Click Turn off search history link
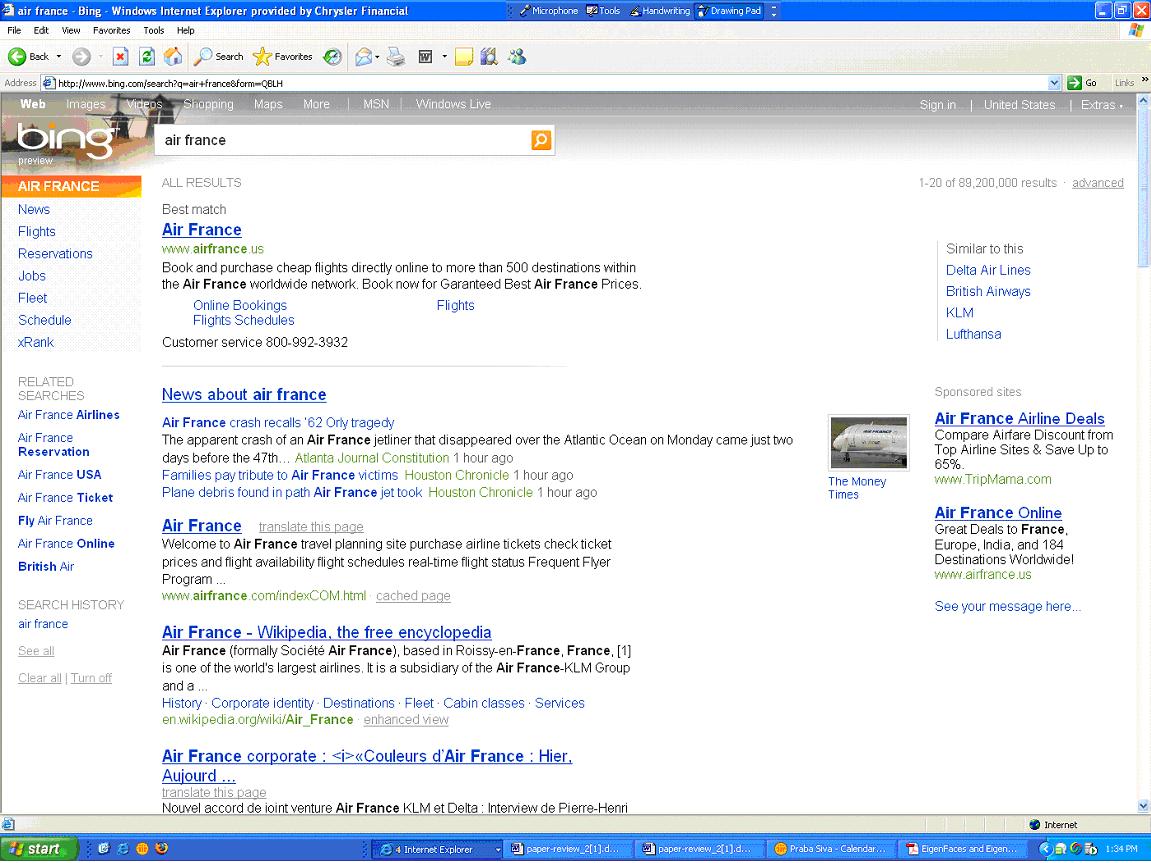The height and width of the screenshot is (863, 1151). (91, 678)
